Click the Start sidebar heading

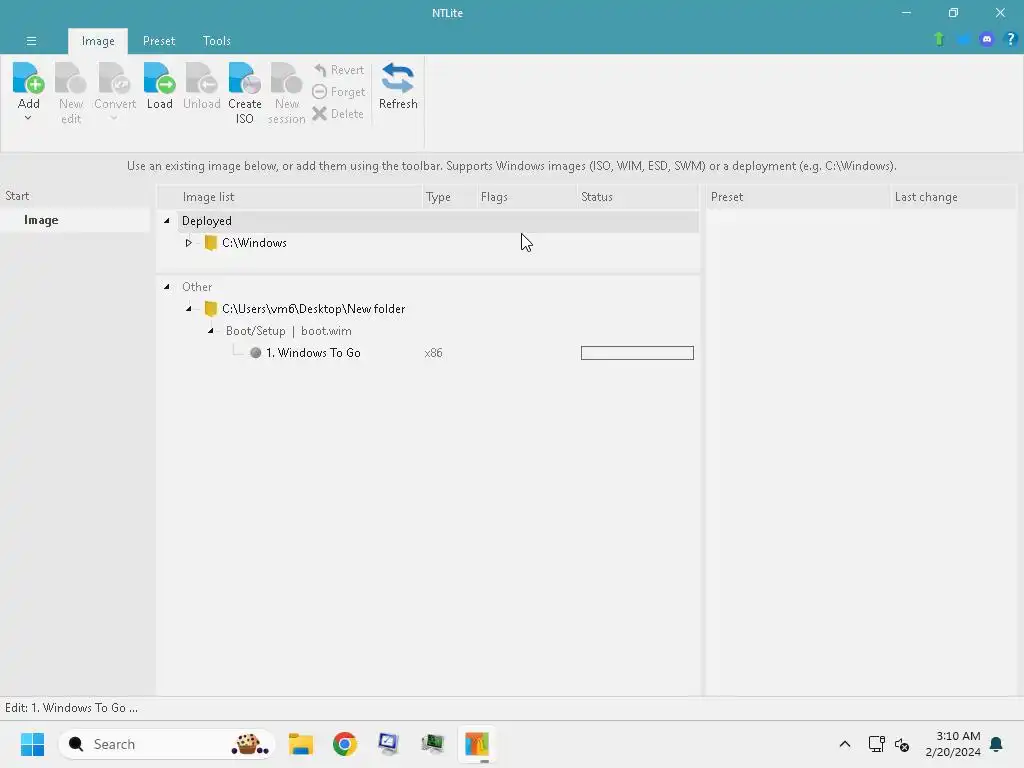click(x=17, y=196)
